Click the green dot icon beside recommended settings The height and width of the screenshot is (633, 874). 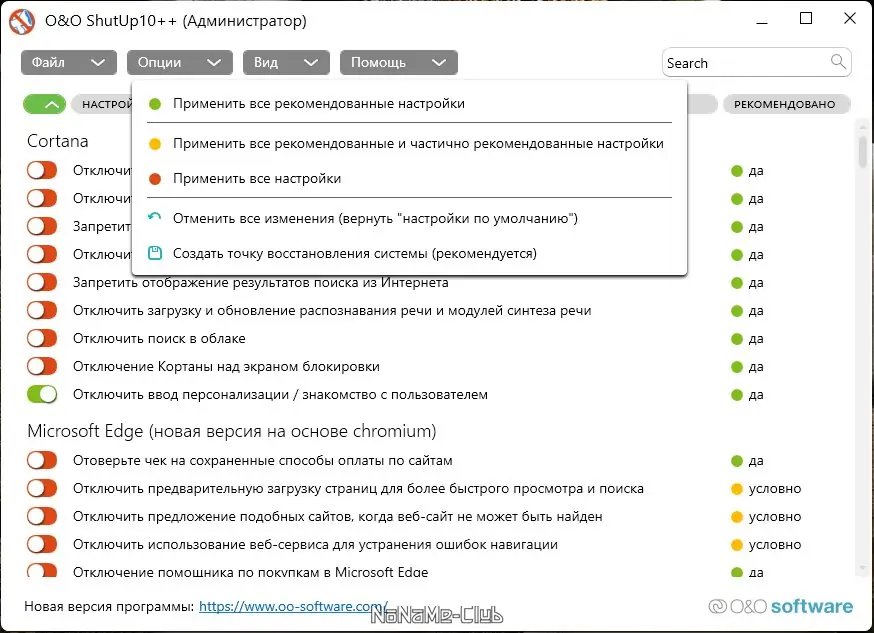pyautogui.click(x=154, y=103)
